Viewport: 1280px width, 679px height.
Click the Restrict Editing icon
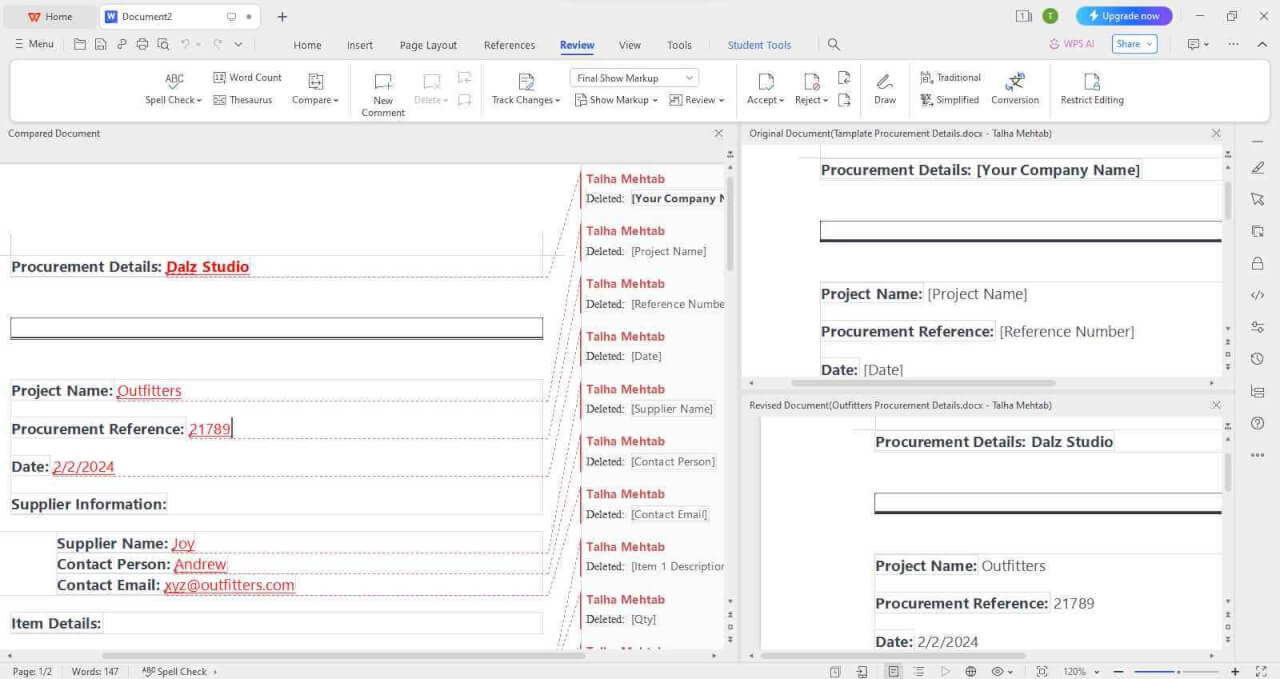(1092, 88)
